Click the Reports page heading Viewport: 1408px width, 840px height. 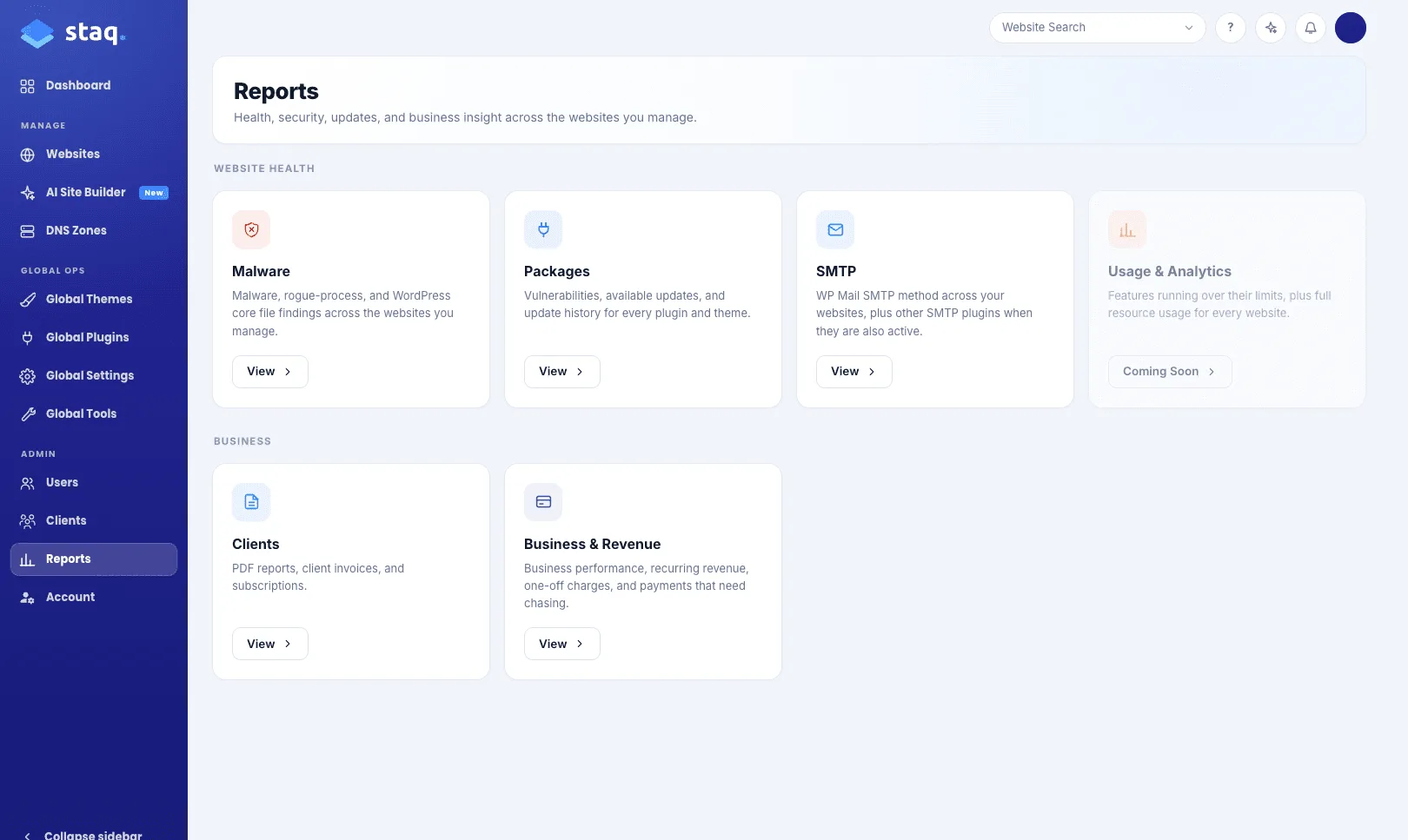276,91
